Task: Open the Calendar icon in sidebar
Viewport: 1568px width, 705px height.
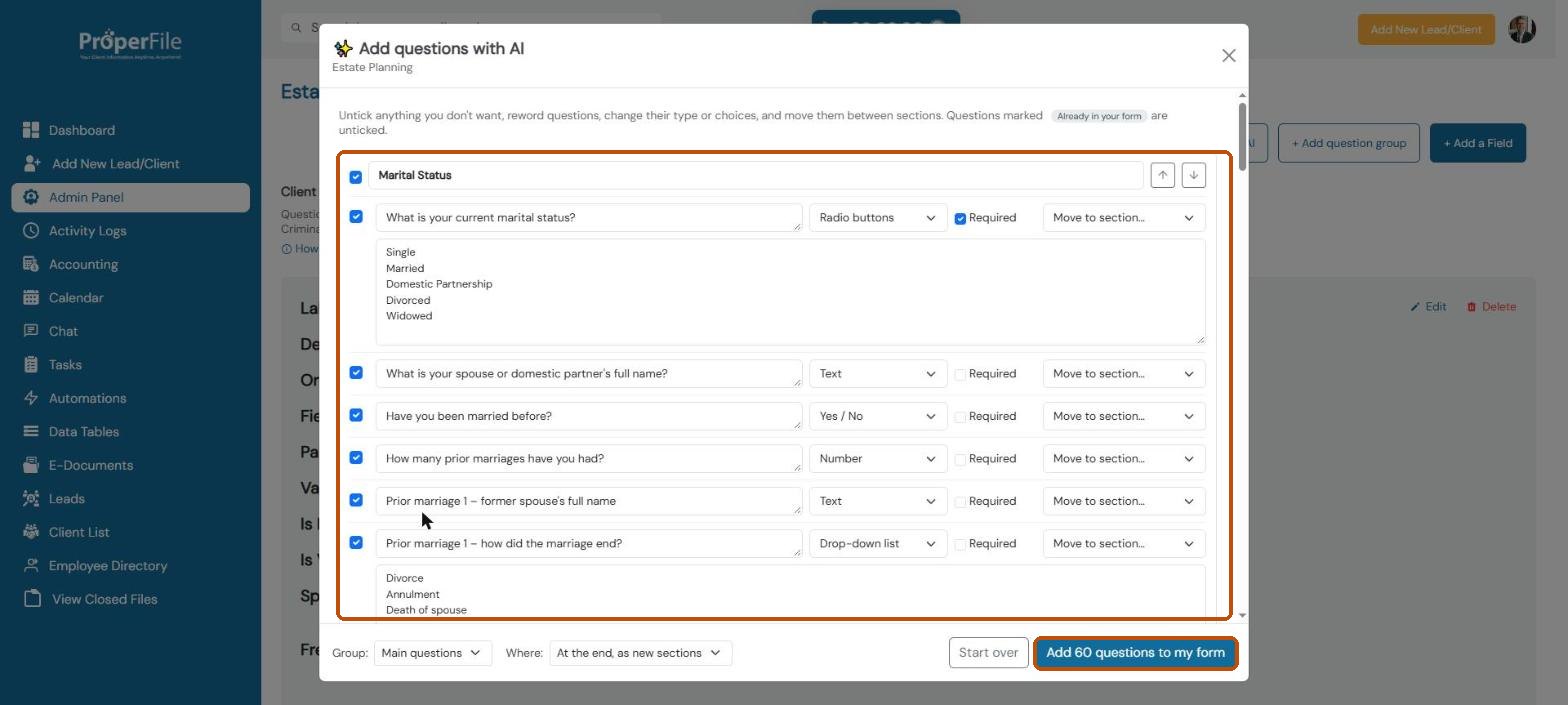Action: pyautogui.click(x=31, y=297)
